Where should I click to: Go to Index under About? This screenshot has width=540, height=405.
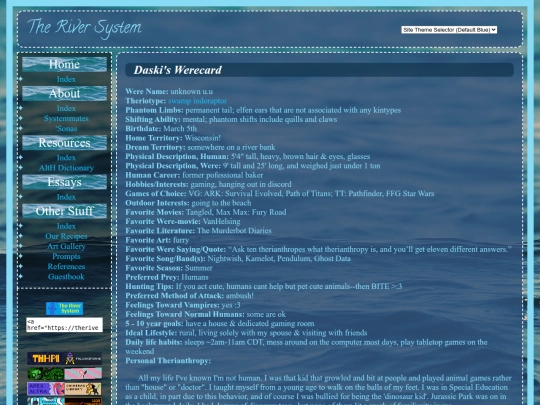66,108
